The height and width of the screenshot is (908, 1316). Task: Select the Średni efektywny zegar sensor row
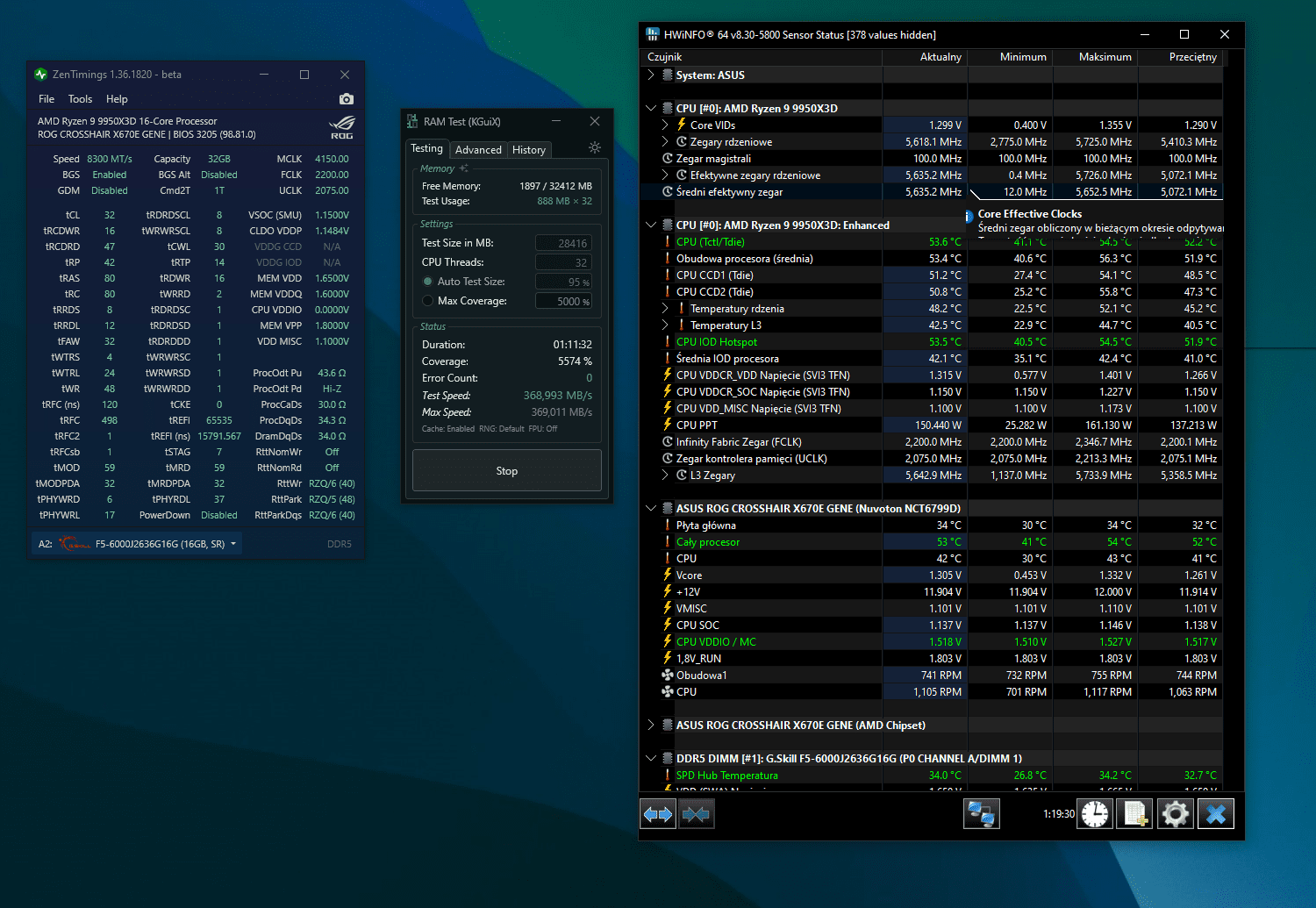[x=932, y=192]
